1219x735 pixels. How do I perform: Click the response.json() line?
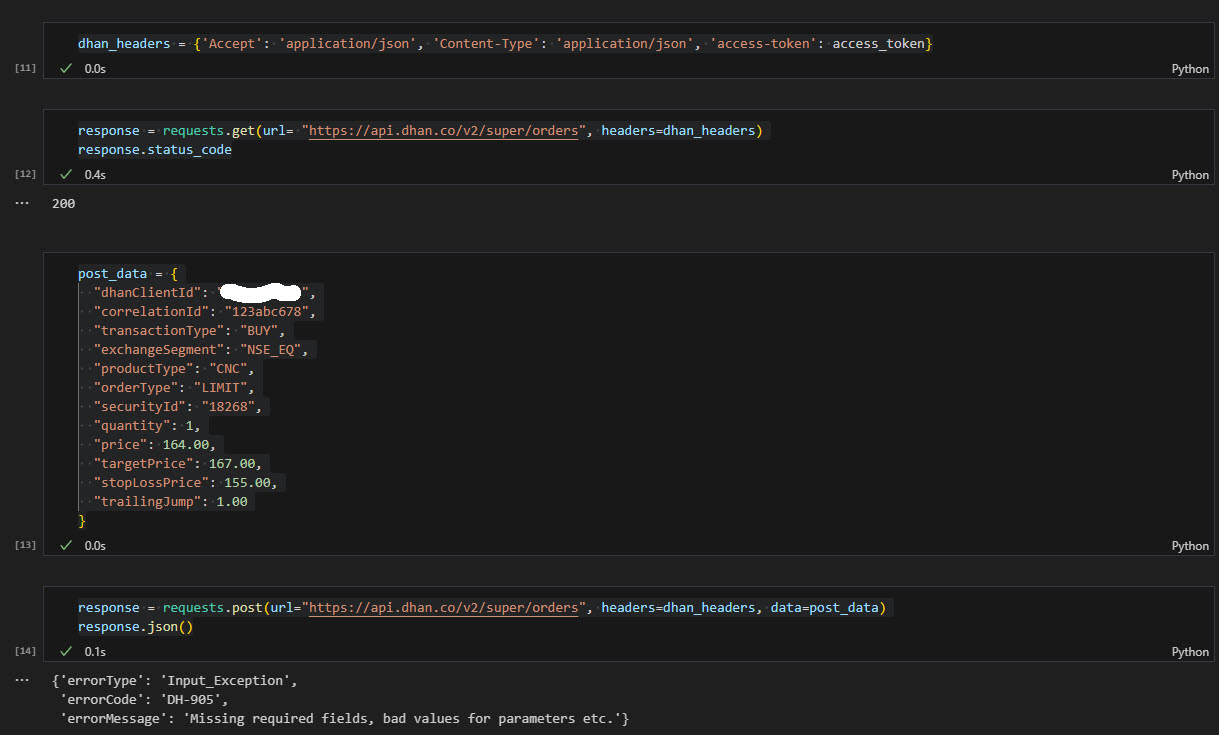(136, 627)
